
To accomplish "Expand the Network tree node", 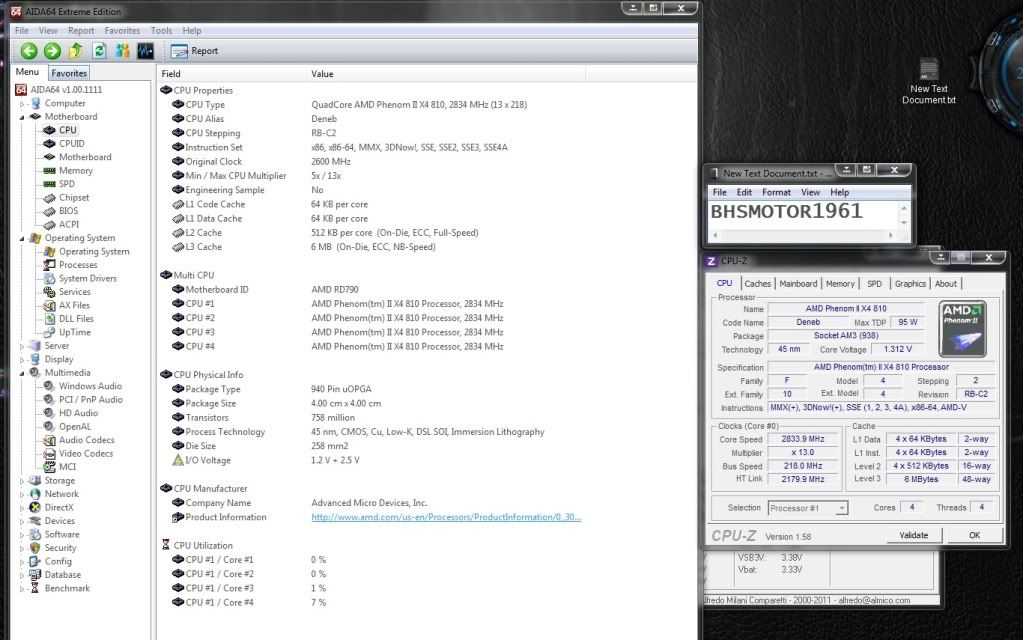I will pyautogui.click(x=22, y=495).
